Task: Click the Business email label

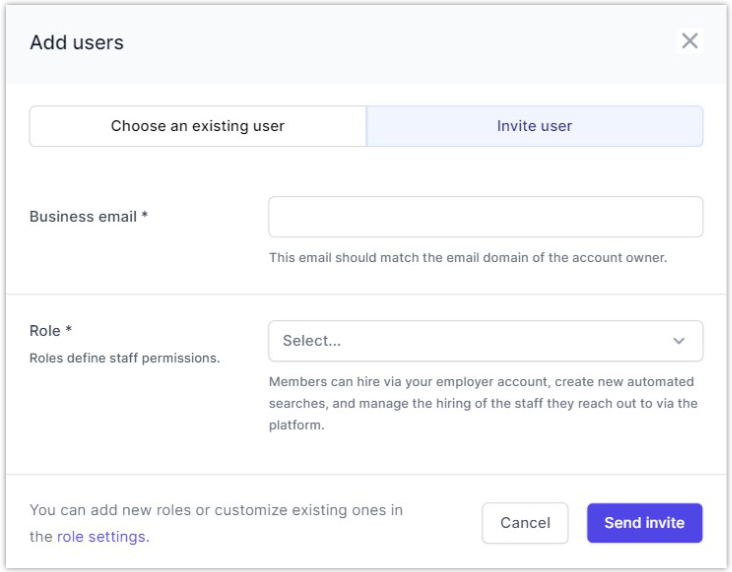Action: click(x=83, y=217)
